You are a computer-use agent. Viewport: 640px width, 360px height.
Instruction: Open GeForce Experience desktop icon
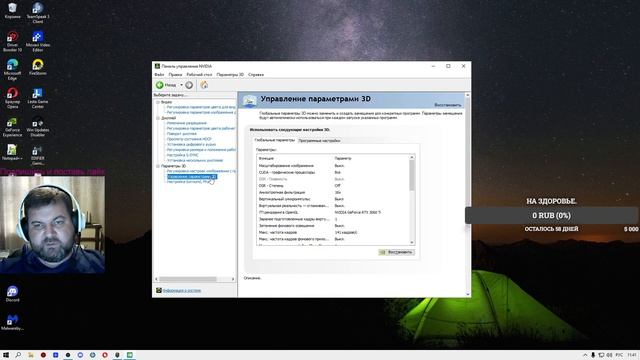(12, 127)
